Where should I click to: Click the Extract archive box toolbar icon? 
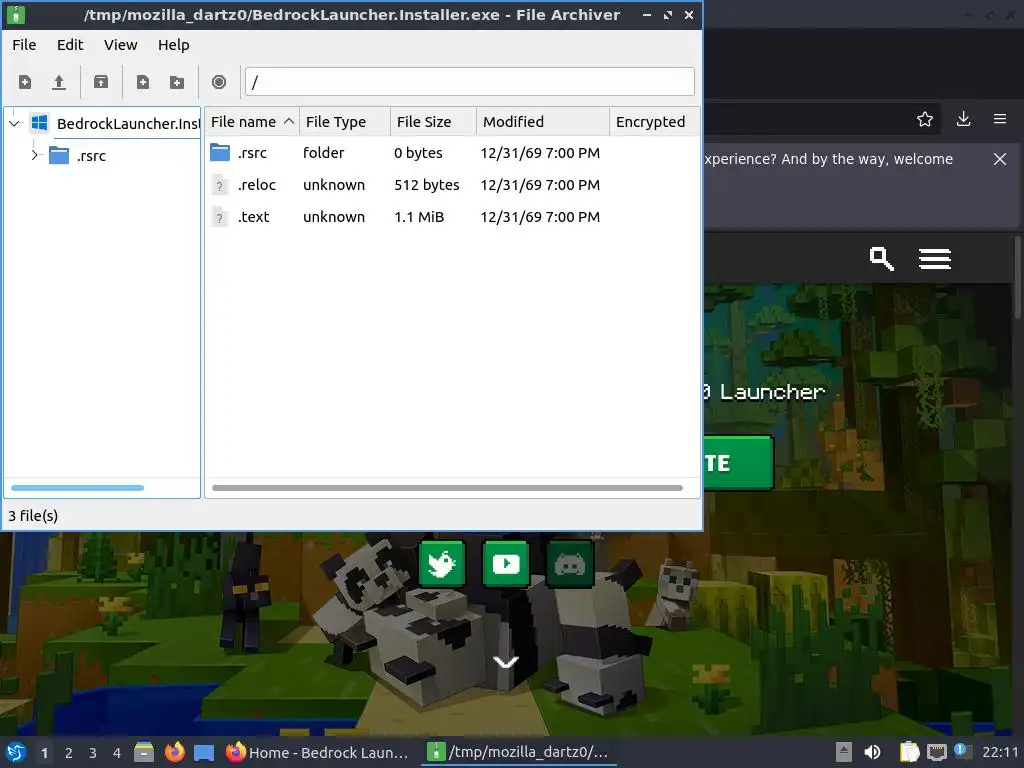tap(101, 82)
